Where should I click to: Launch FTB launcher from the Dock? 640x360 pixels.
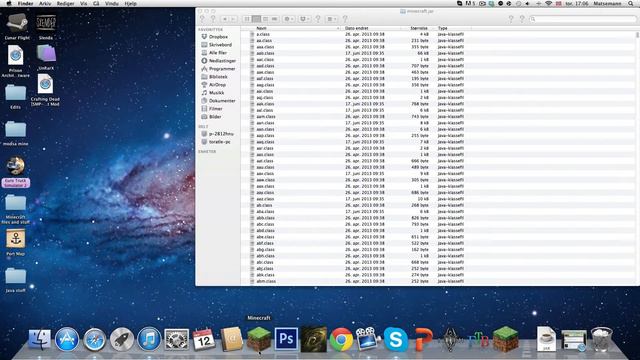pyautogui.click(x=478, y=339)
